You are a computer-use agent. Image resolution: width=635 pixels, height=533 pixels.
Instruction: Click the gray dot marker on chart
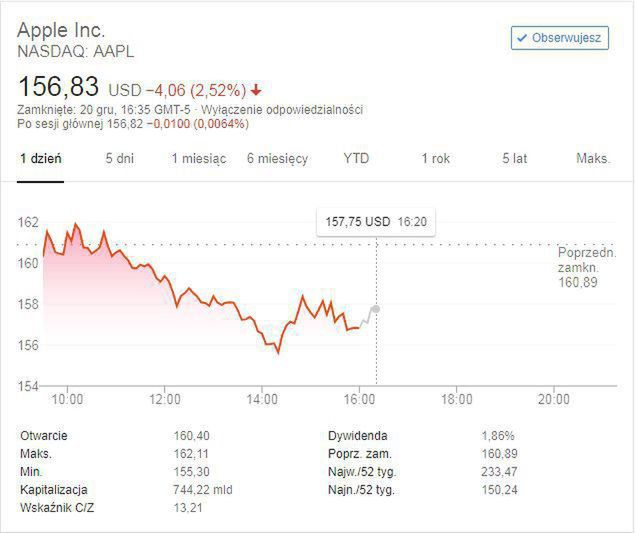click(x=376, y=308)
